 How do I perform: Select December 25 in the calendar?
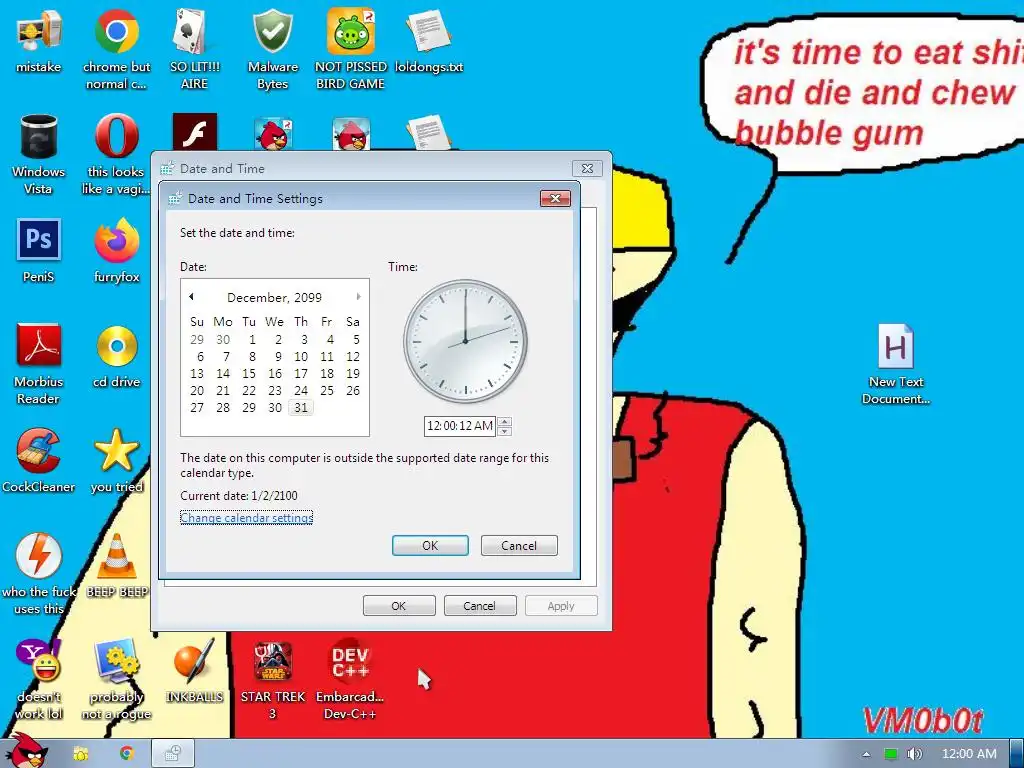[x=327, y=391]
